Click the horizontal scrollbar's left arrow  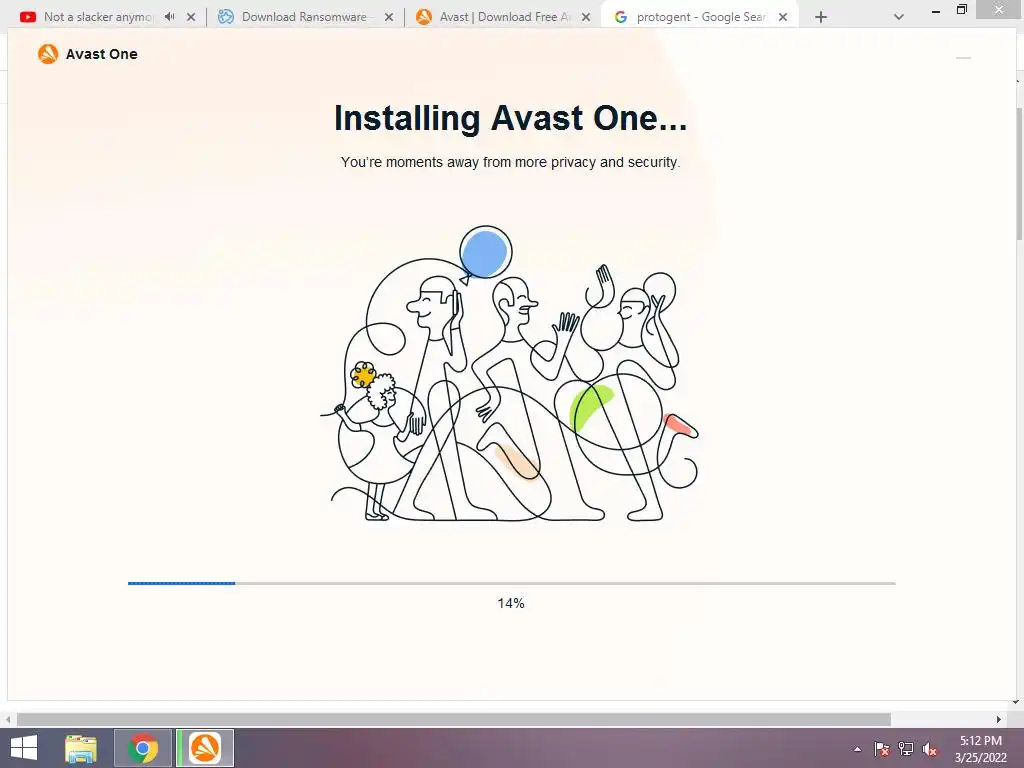[7, 719]
